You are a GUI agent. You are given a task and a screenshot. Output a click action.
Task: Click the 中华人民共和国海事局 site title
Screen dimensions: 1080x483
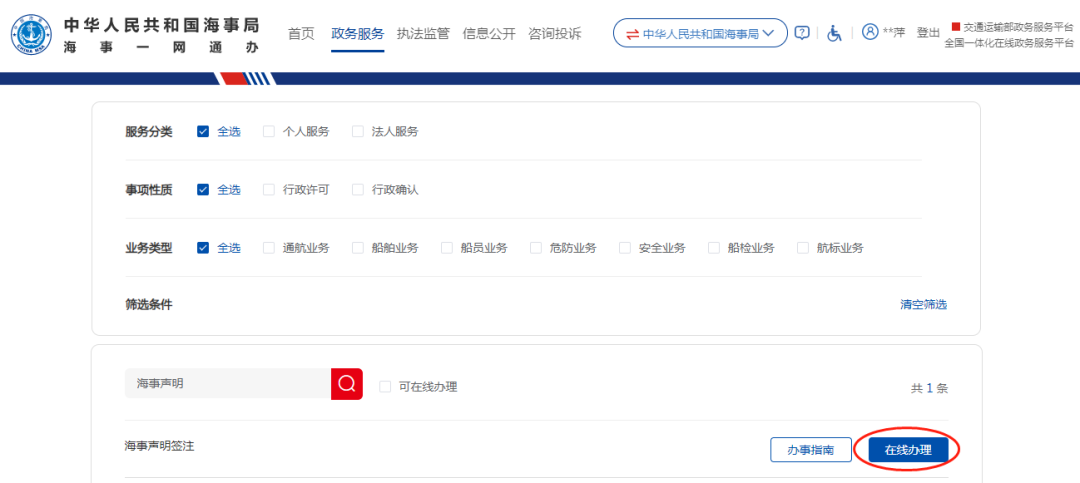[x=162, y=25]
